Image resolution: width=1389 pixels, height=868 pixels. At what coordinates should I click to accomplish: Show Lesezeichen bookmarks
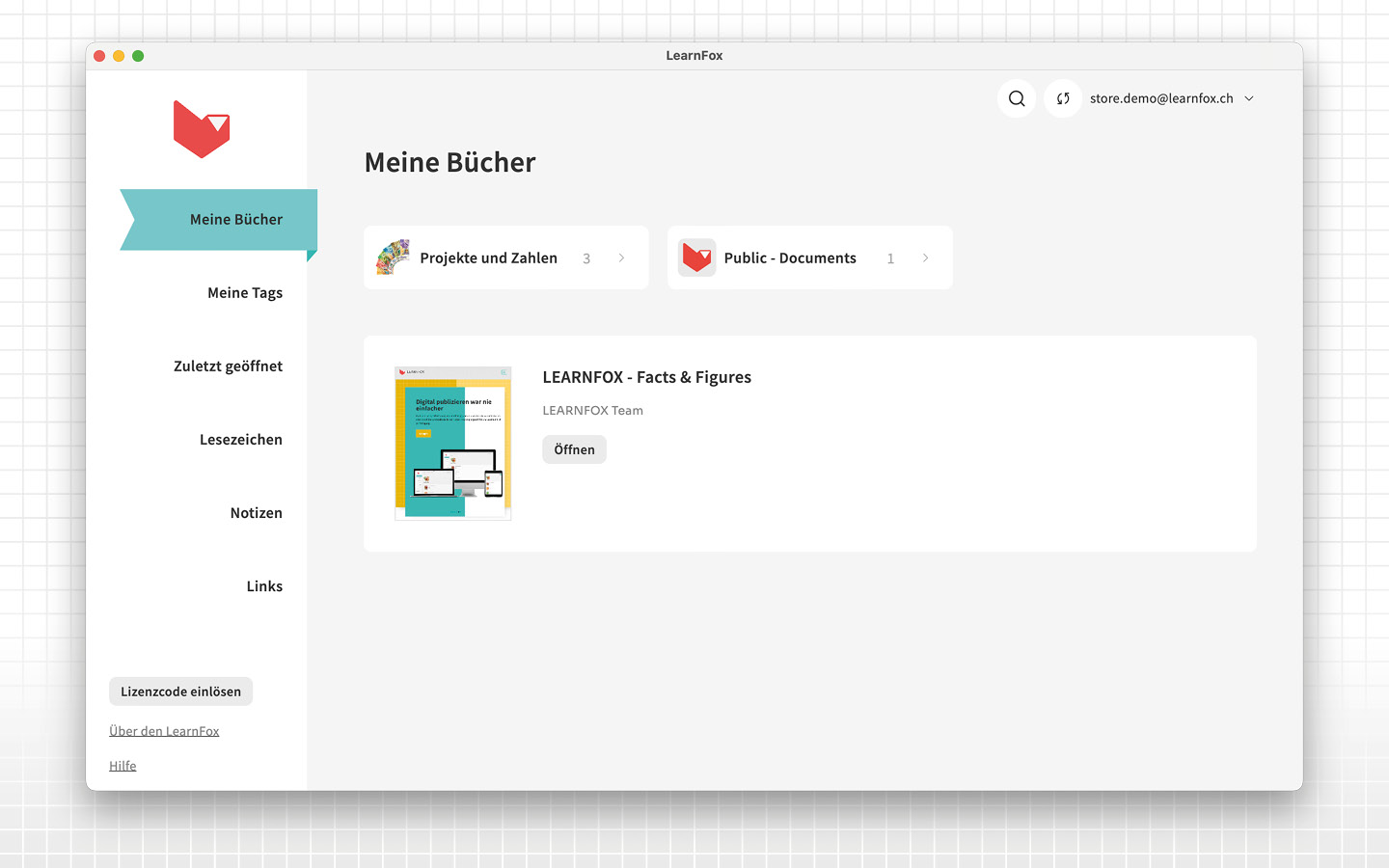pyautogui.click(x=241, y=440)
